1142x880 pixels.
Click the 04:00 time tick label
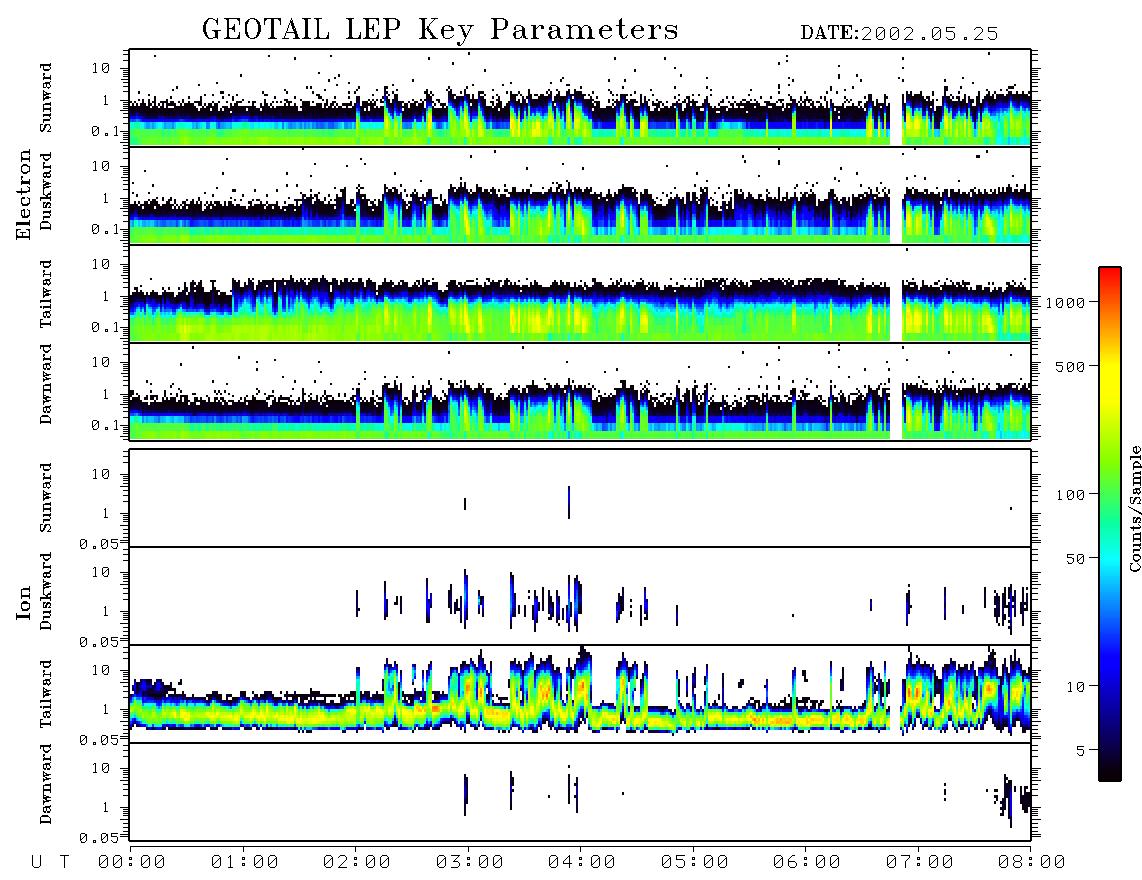tap(582, 862)
